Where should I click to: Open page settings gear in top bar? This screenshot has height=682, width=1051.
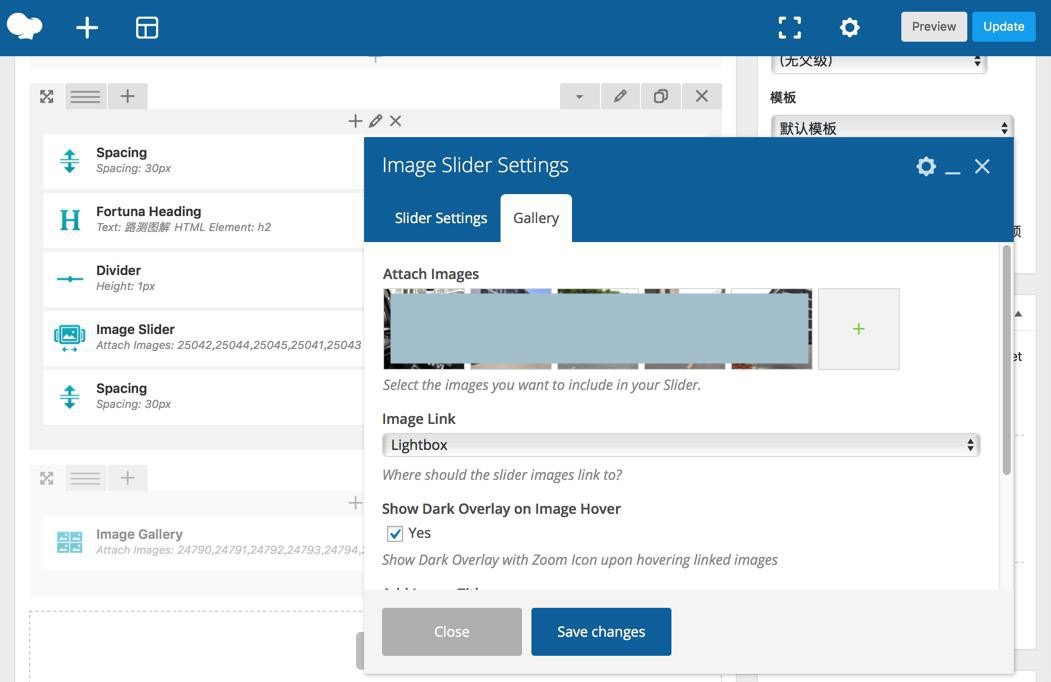click(x=849, y=28)
